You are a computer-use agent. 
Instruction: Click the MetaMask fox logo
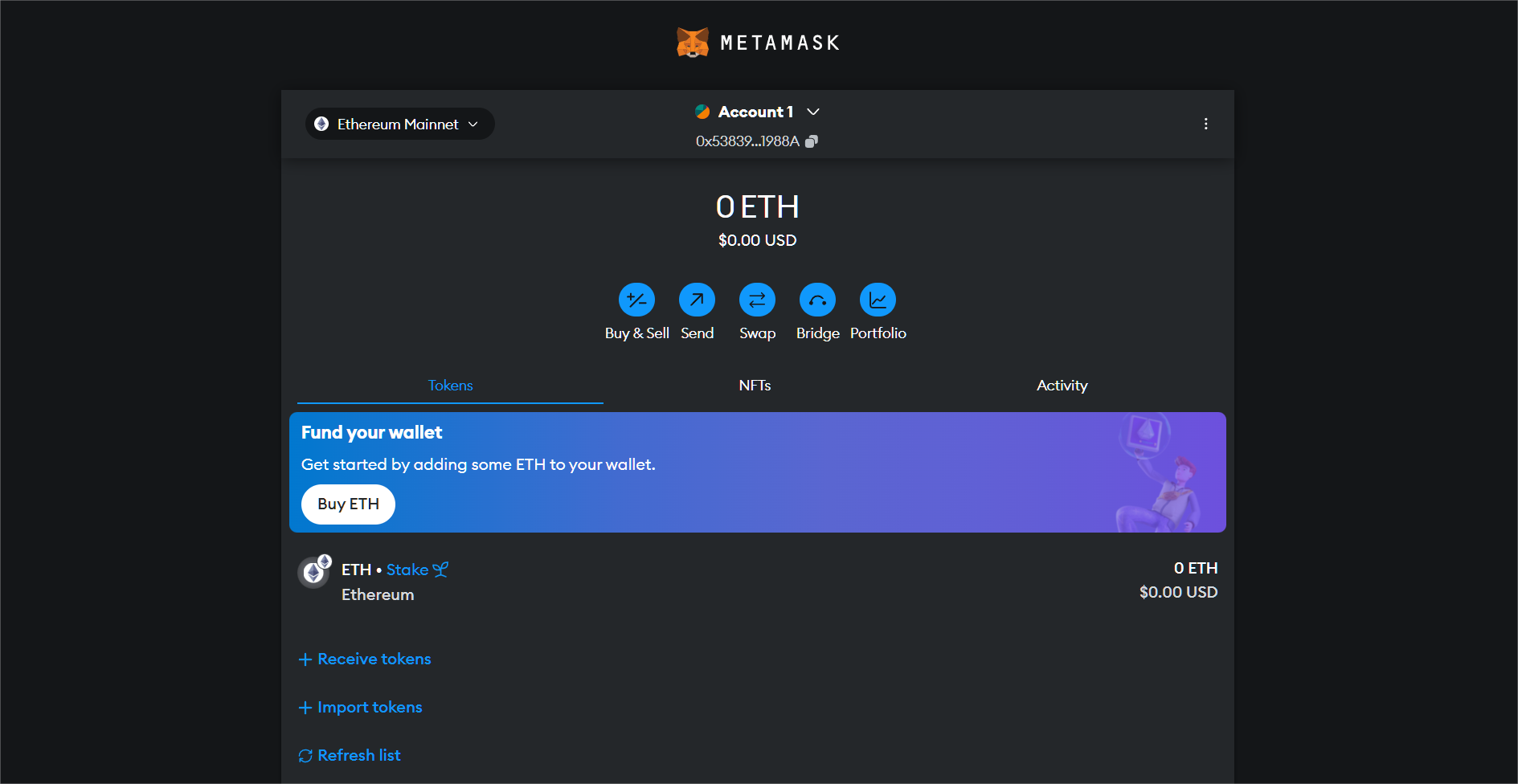(x=692, y=43)
